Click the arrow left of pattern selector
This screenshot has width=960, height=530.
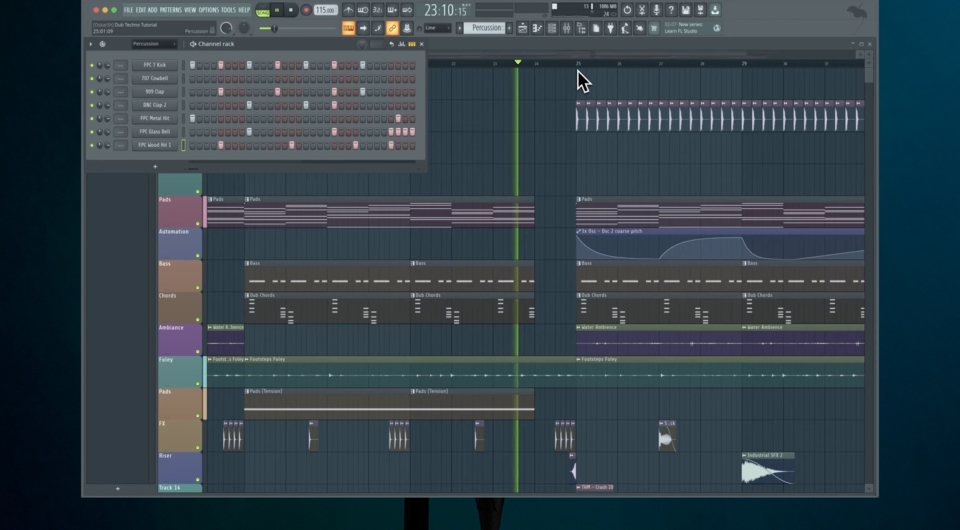click(x=459, y=28)
